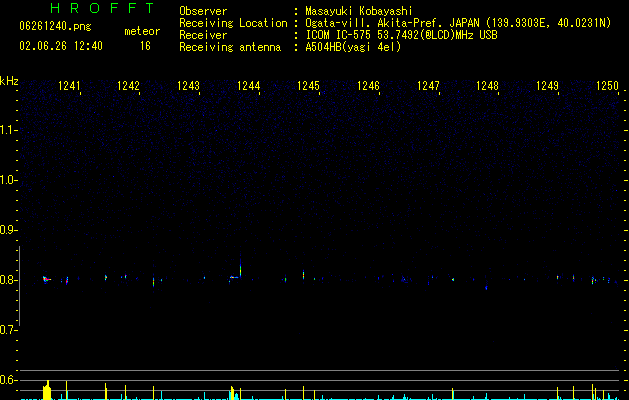The height and width of the screenshot is (400, 629).
Task: Click the 1249 time axis marker
Action: [548, 85]
